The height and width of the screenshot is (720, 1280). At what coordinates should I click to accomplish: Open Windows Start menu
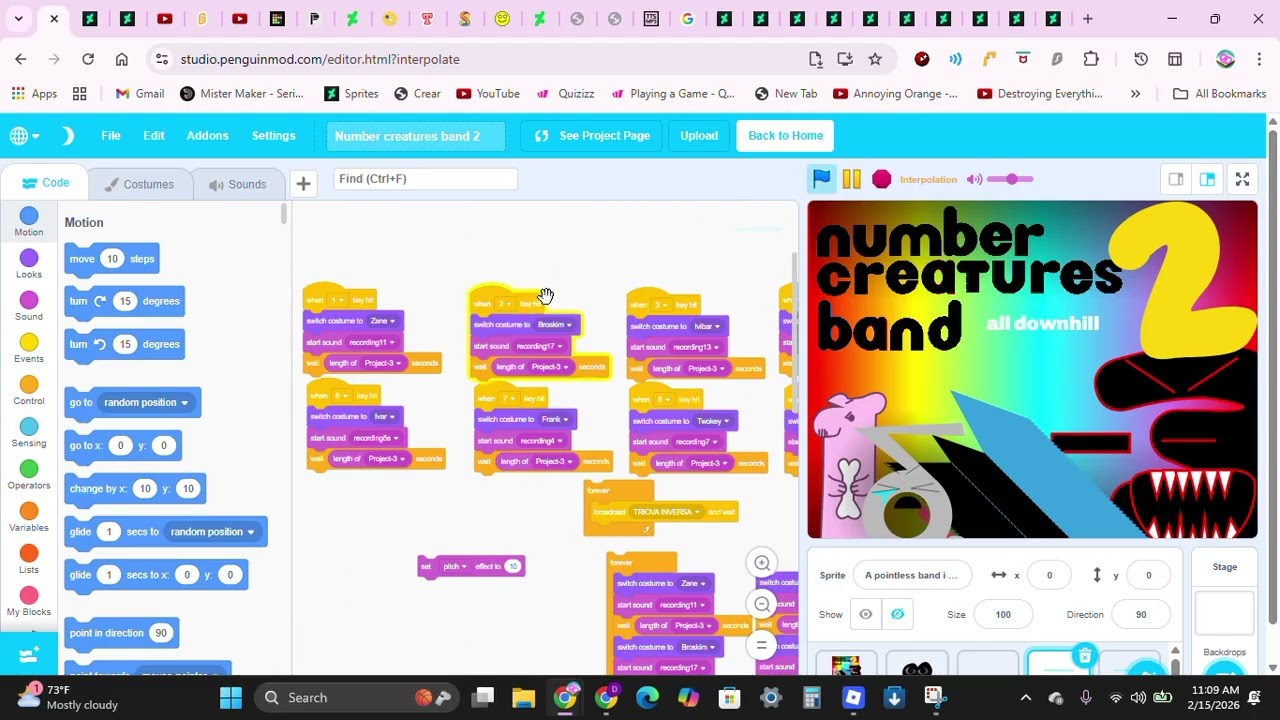click(231, 697)
